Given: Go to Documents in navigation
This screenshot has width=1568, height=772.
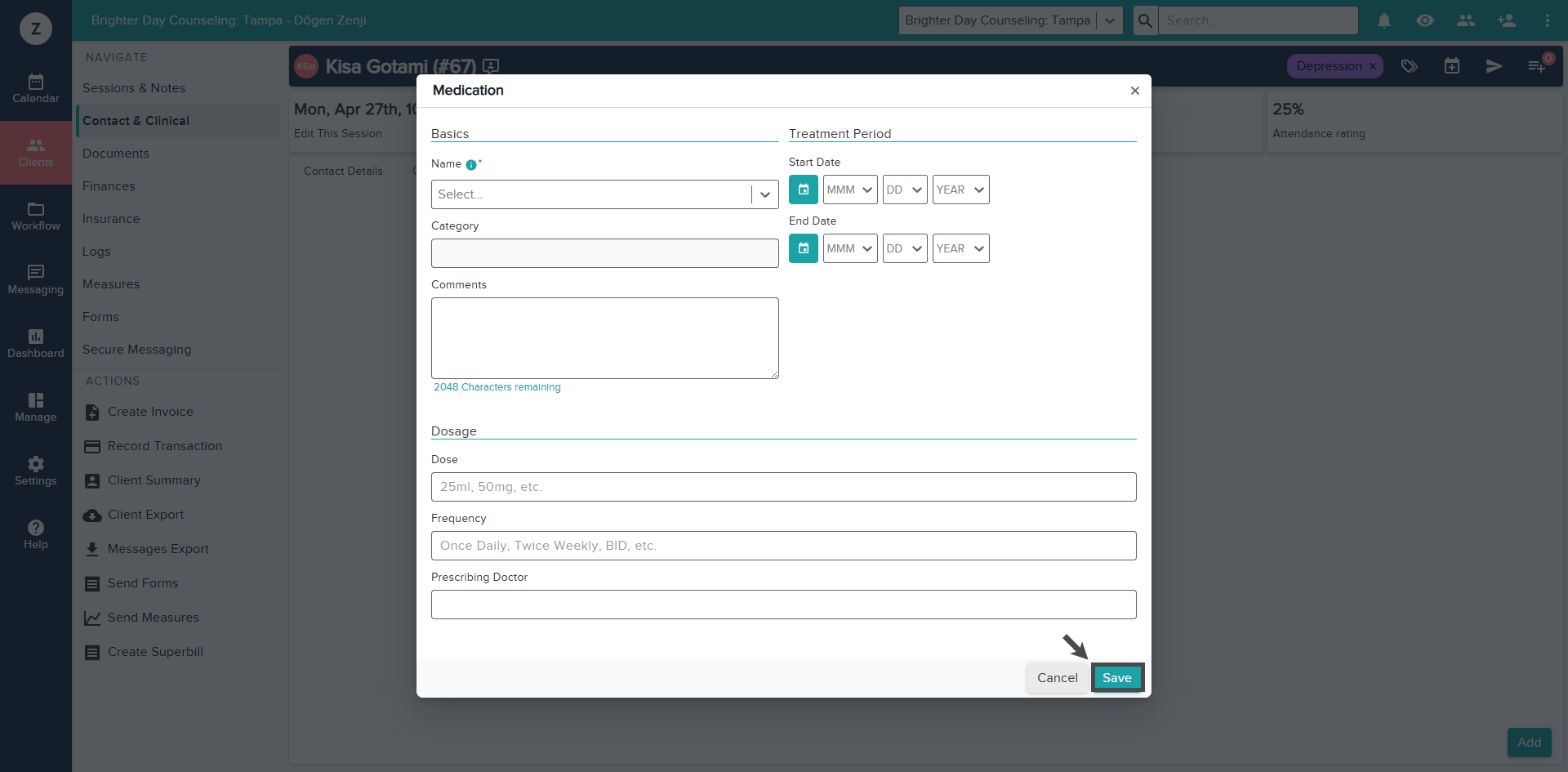Looking at the screenshot, I should 116,154.
